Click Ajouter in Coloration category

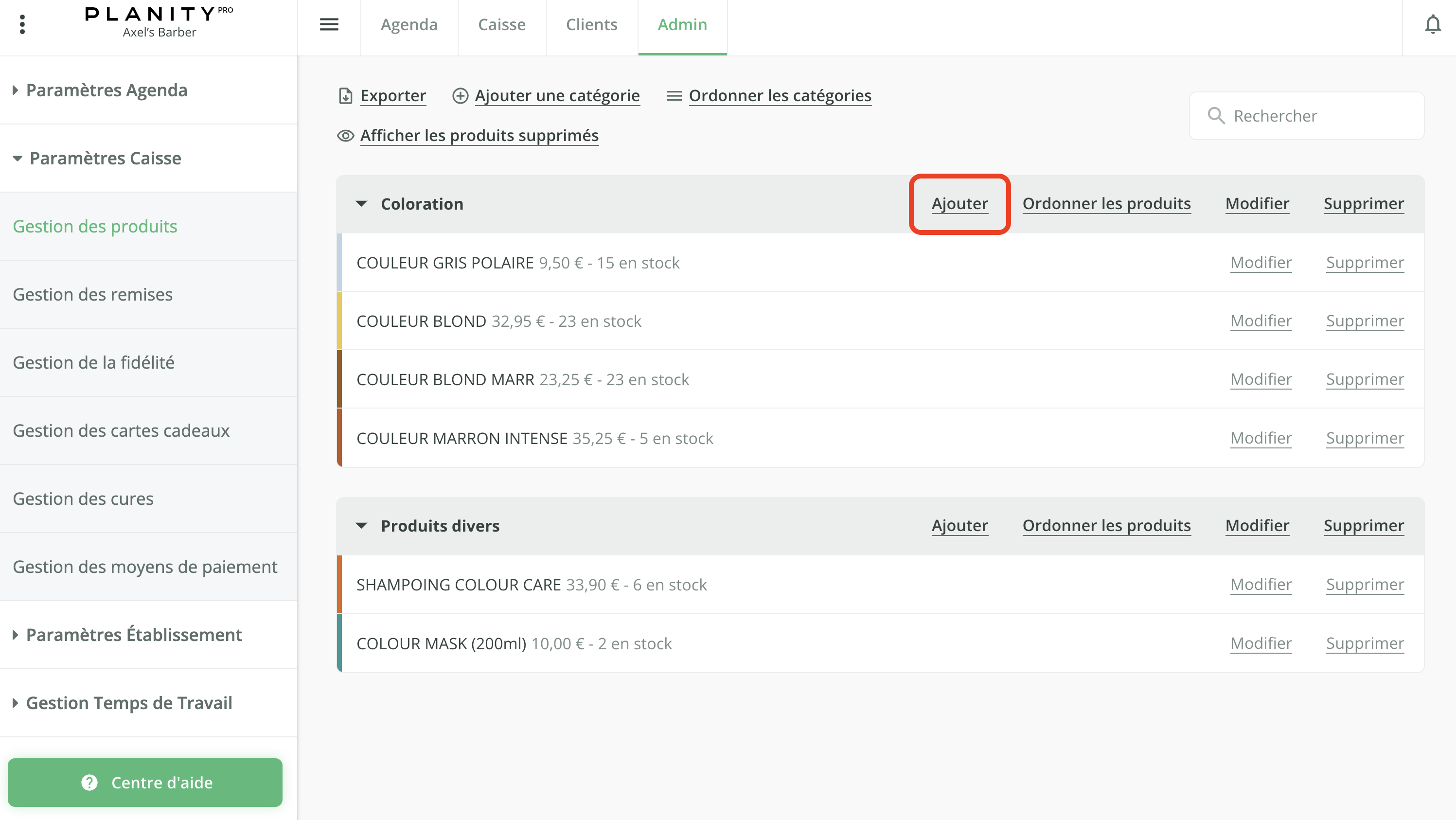(959, 204)
